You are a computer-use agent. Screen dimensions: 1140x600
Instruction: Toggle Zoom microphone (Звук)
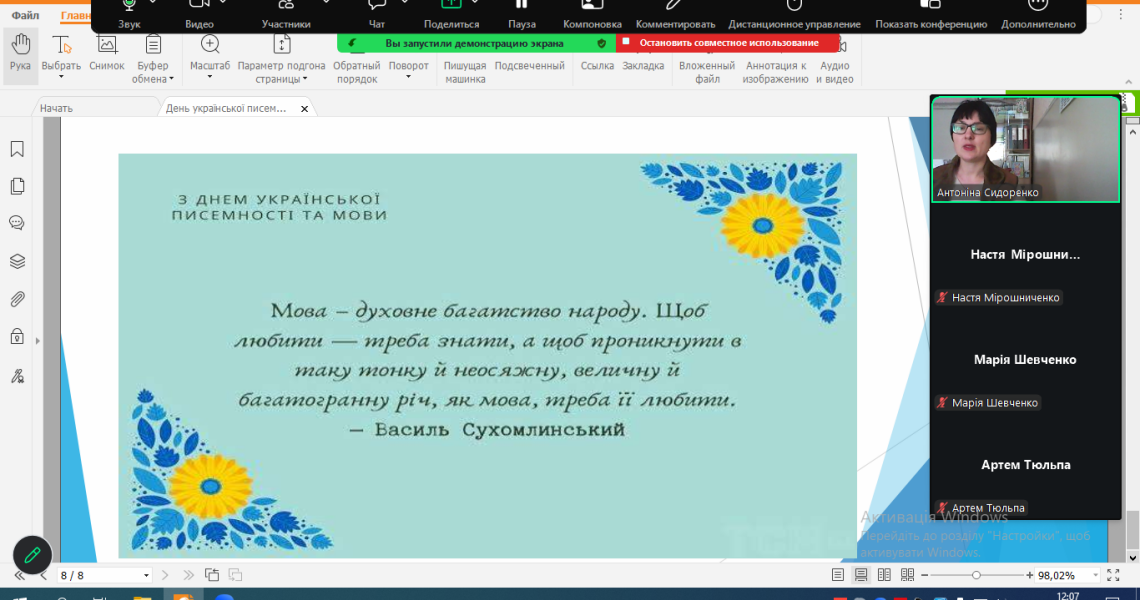point(129,15)
